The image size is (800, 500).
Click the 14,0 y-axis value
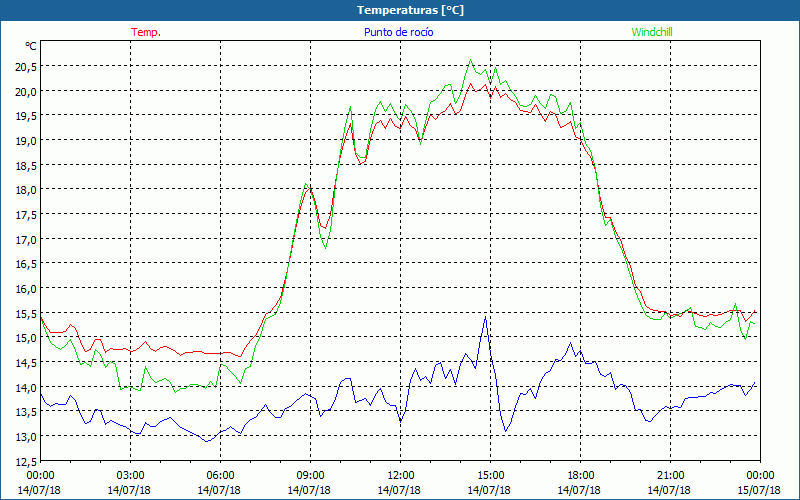pyautogui.click(x=27, y=387)
